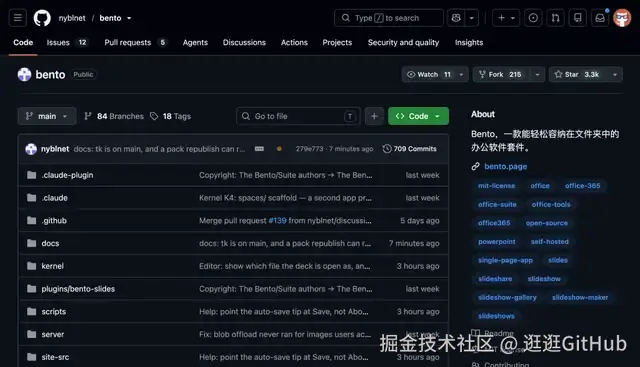Open the user avatar menu
The image size is (640, 367).
coord(622,18)
